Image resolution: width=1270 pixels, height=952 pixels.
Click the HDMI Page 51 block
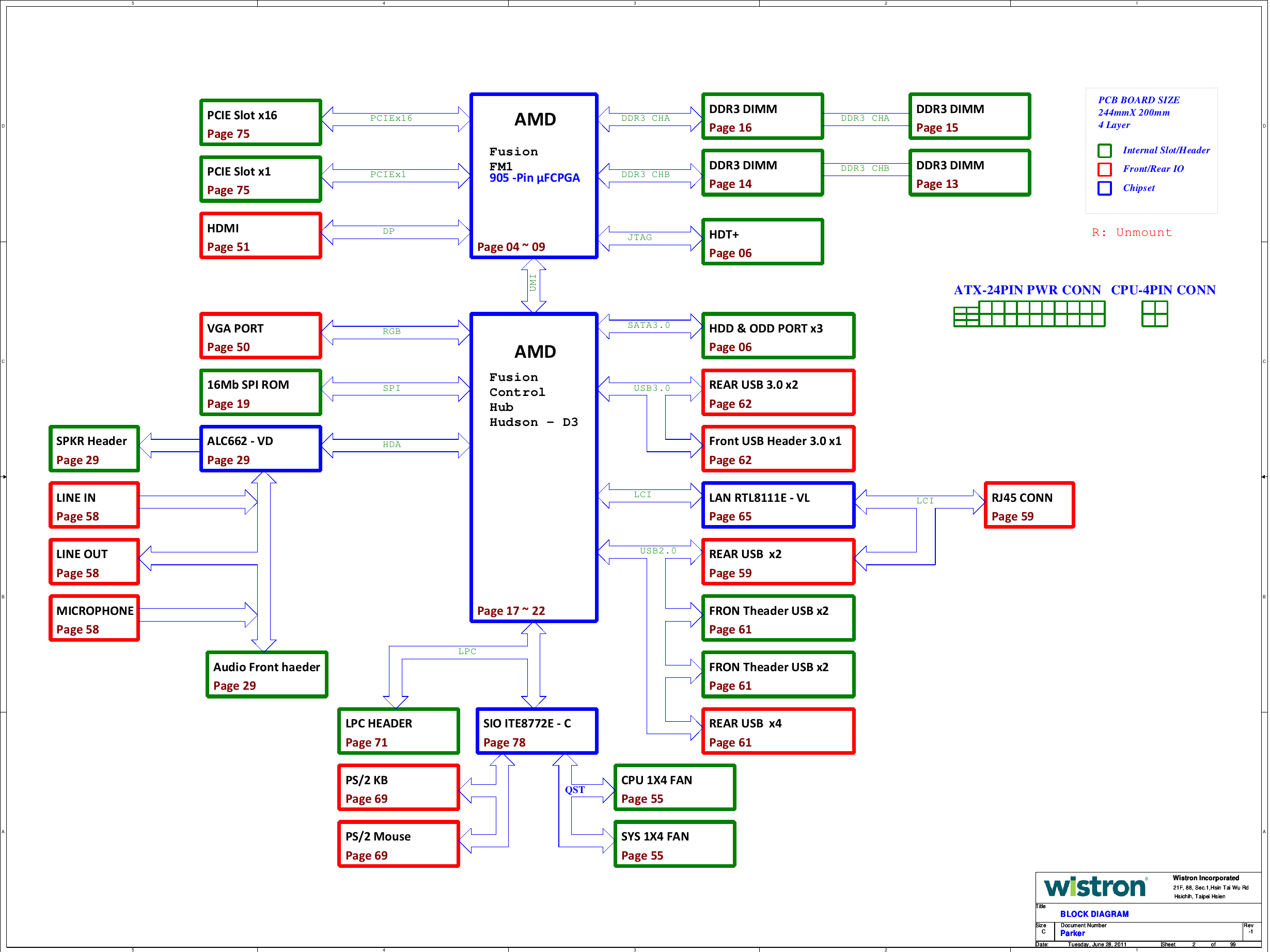click(260, 236)
